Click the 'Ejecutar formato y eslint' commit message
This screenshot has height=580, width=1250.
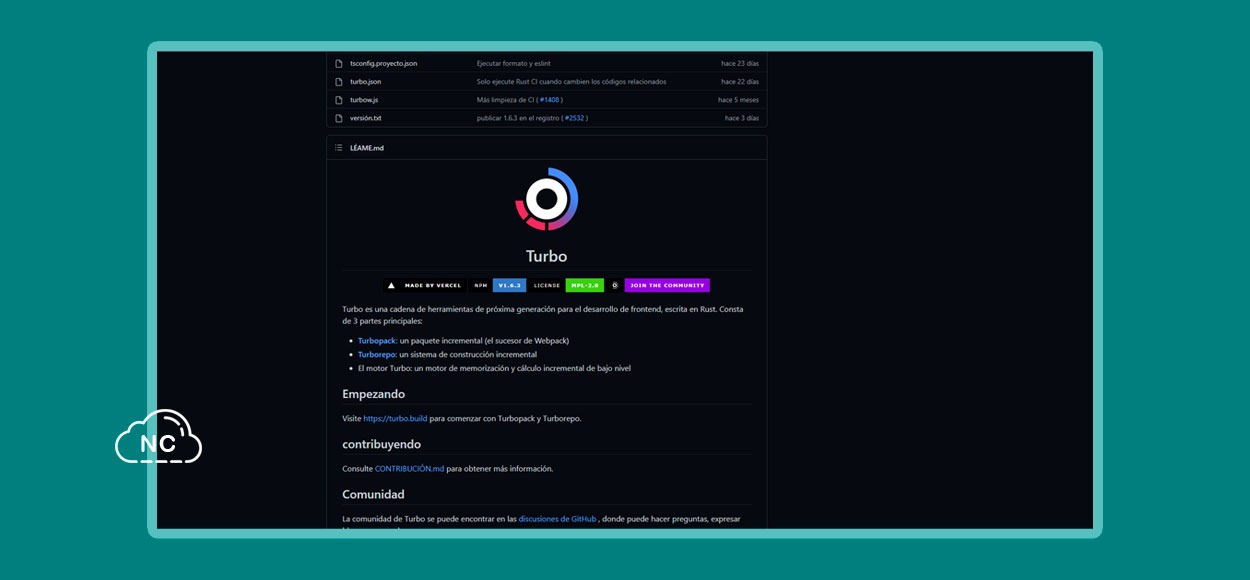click(x=513, y=63)
